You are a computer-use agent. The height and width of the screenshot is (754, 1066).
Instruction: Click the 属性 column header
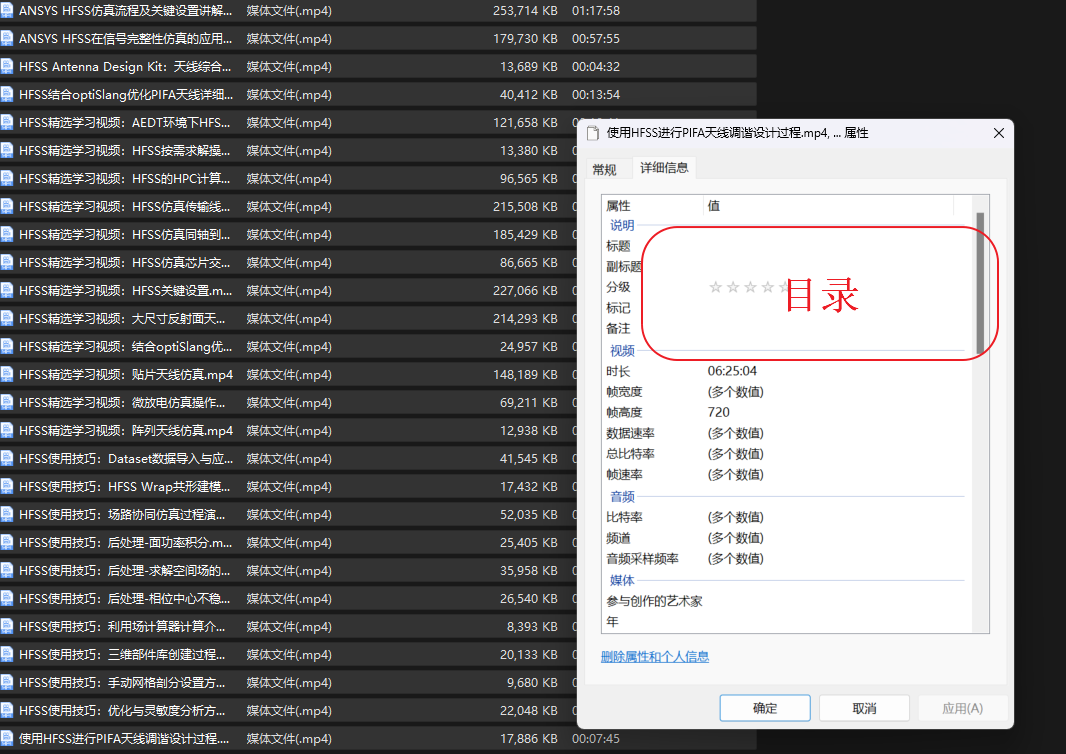(652, 205)
